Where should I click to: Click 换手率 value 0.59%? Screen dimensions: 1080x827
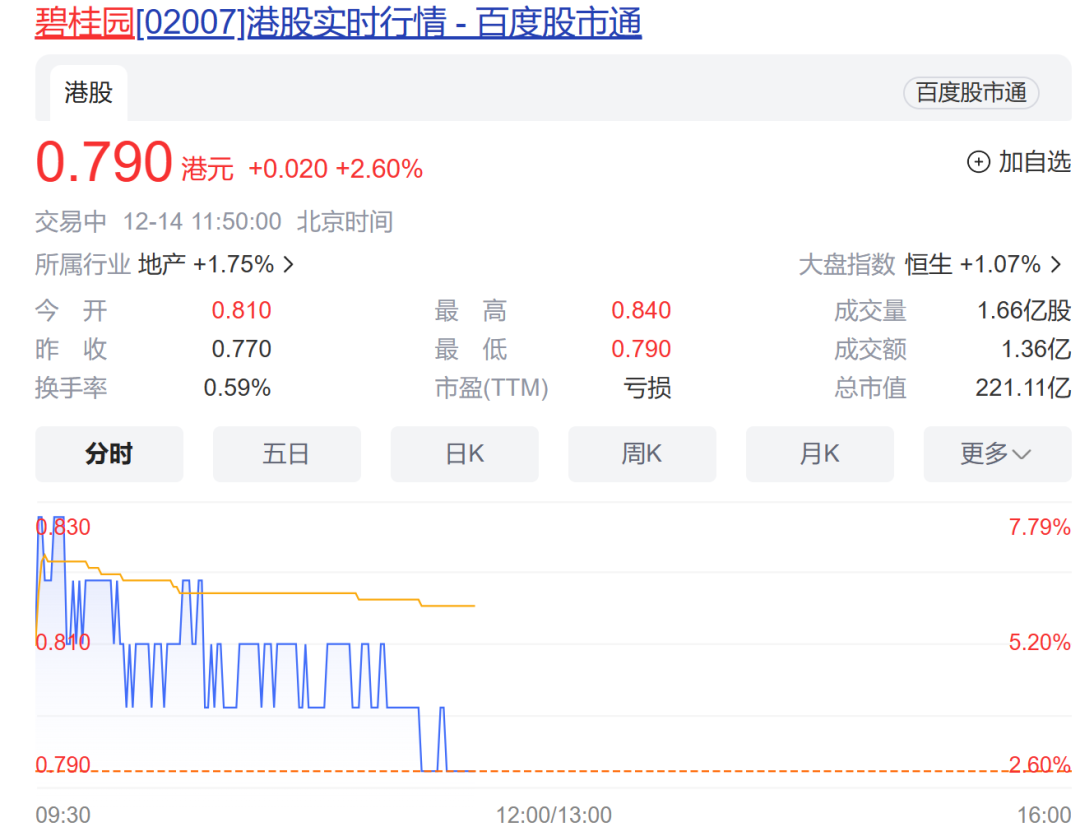pos(237,388)
